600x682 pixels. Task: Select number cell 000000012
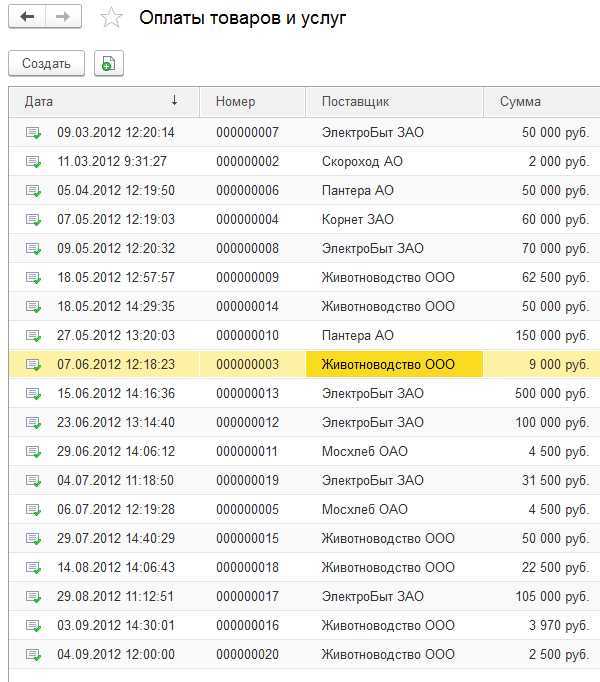point(248,422)
